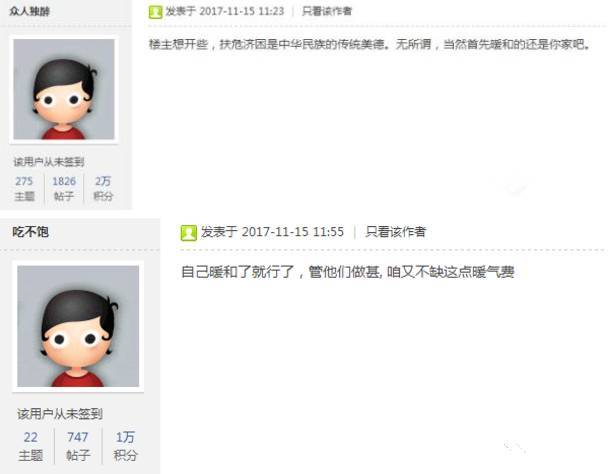Click green user icon beside 11:55 post
The width and height of the screenshot is (611, 474).
tap(189, 233)
